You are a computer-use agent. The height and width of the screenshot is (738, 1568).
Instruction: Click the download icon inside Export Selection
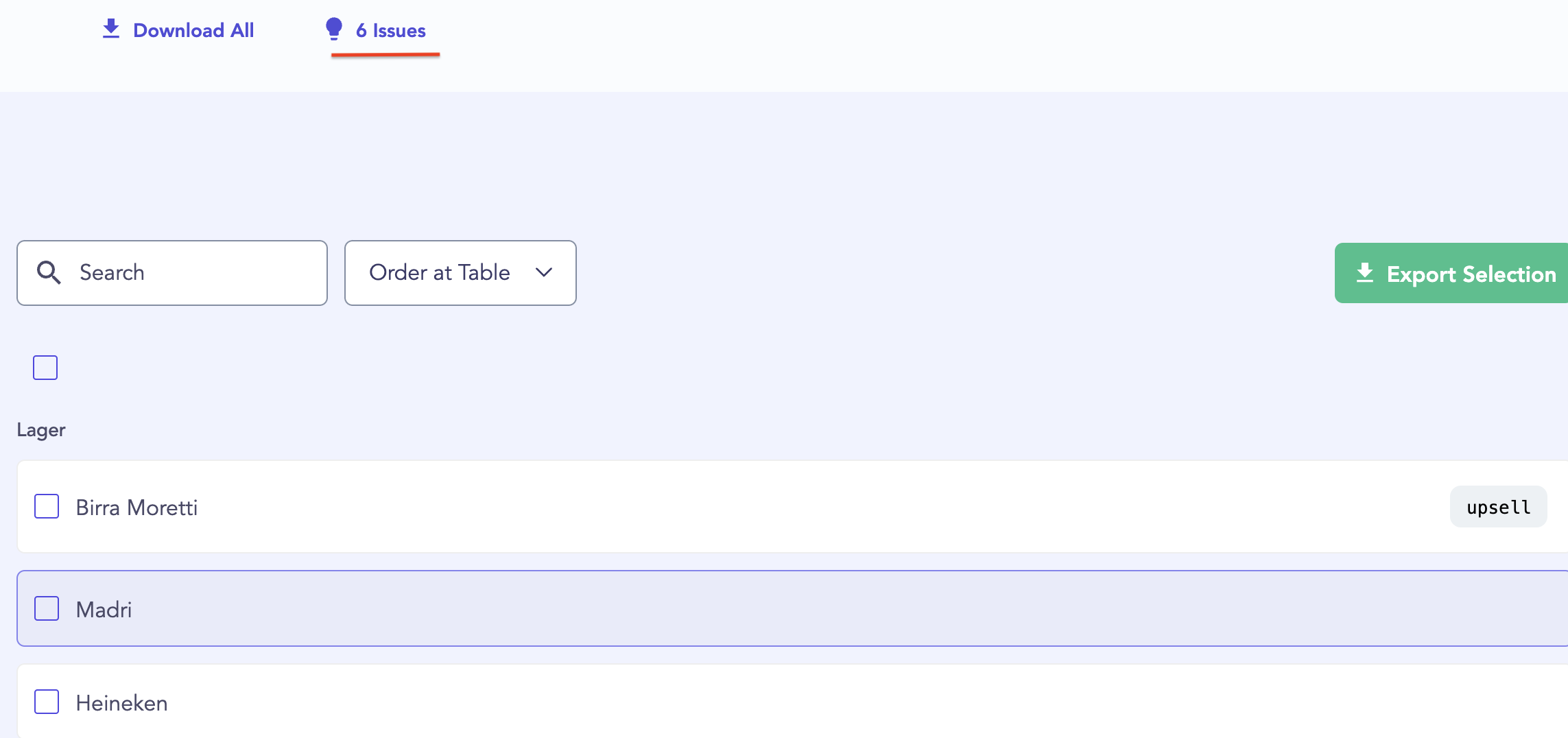pyautogui.click(x=1365, y=273)
